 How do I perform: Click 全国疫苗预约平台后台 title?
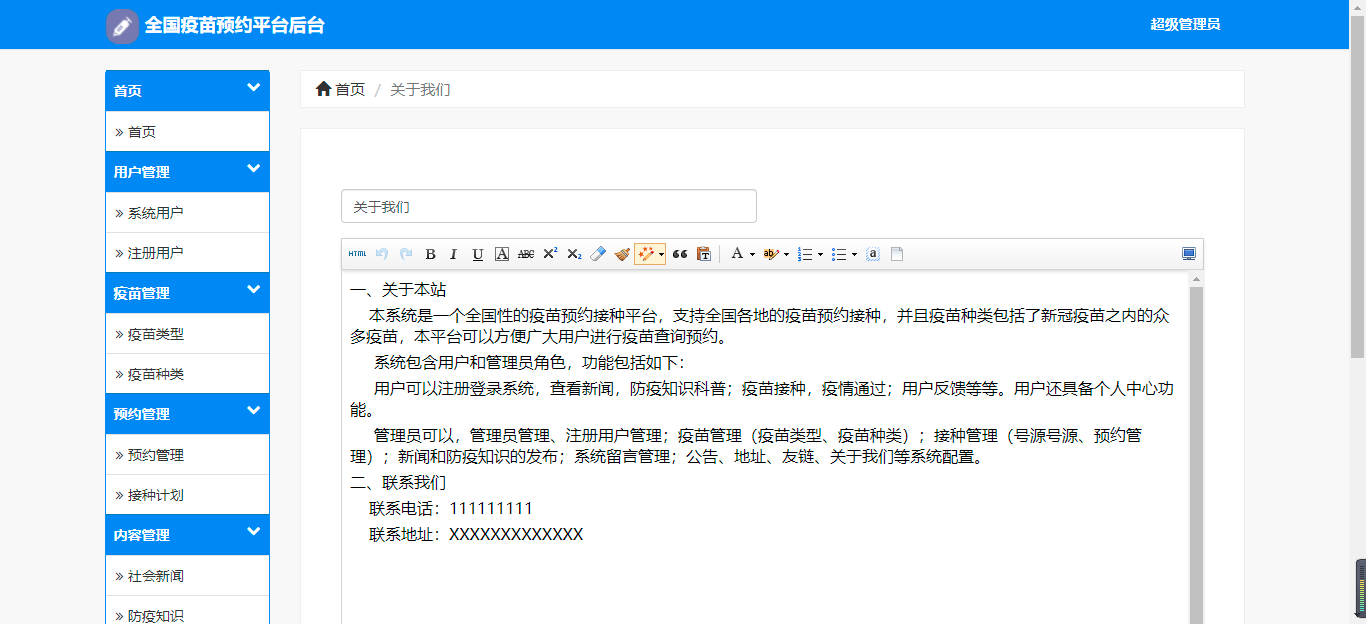[234, 25]
